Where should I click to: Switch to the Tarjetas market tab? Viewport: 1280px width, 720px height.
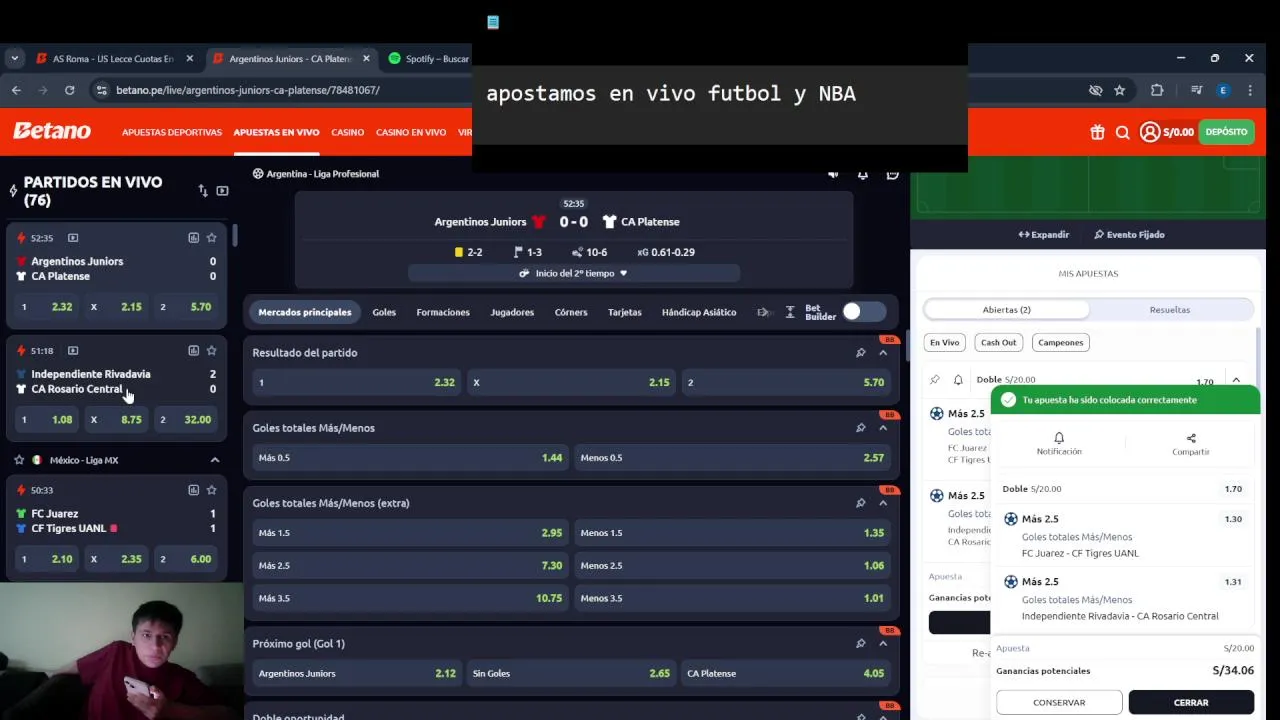point(625,312)
